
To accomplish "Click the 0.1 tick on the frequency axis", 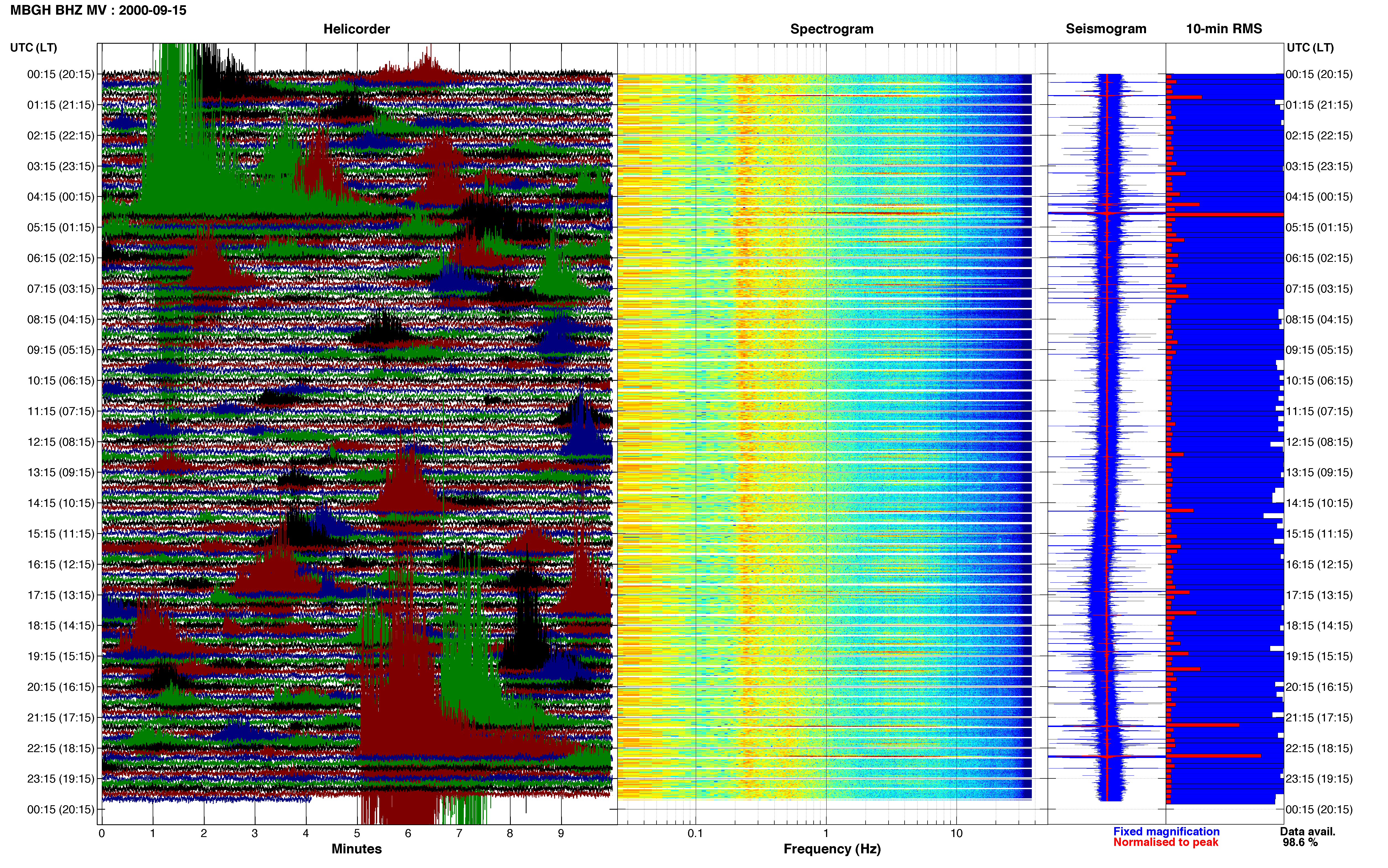I will tap(695, 833).
